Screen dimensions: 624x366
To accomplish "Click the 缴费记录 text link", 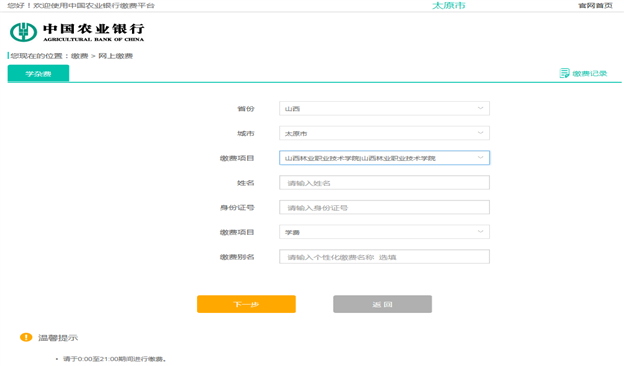I will (589, 74).
